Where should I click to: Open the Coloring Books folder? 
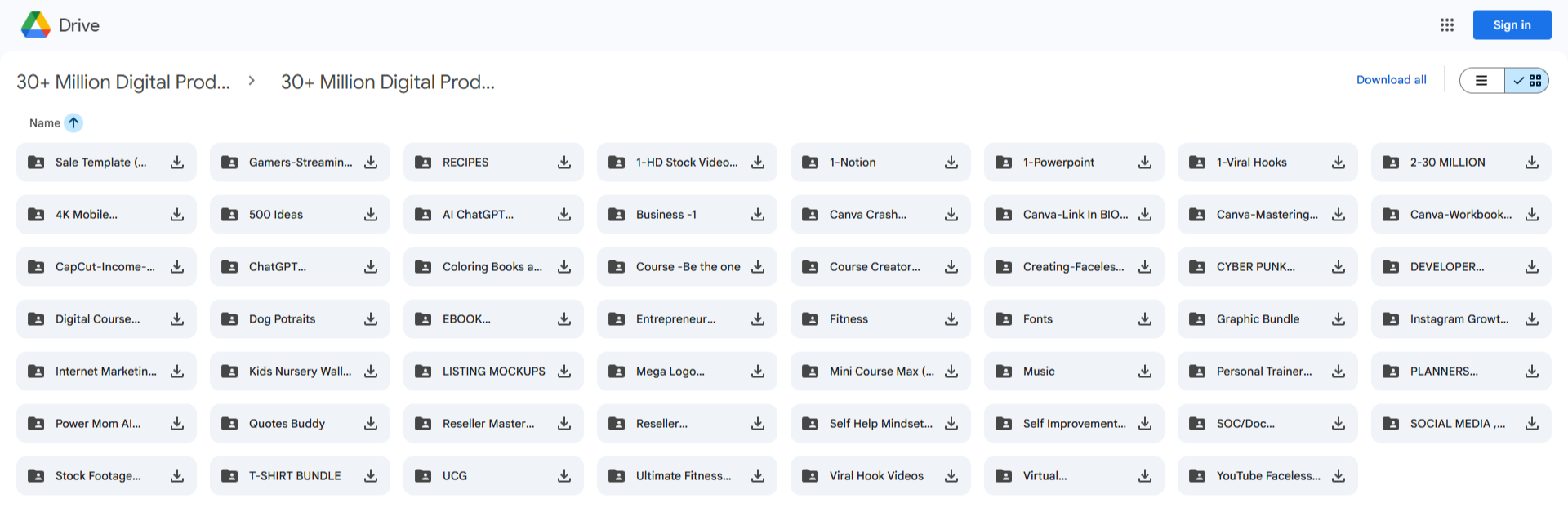[x=493, y=267]
